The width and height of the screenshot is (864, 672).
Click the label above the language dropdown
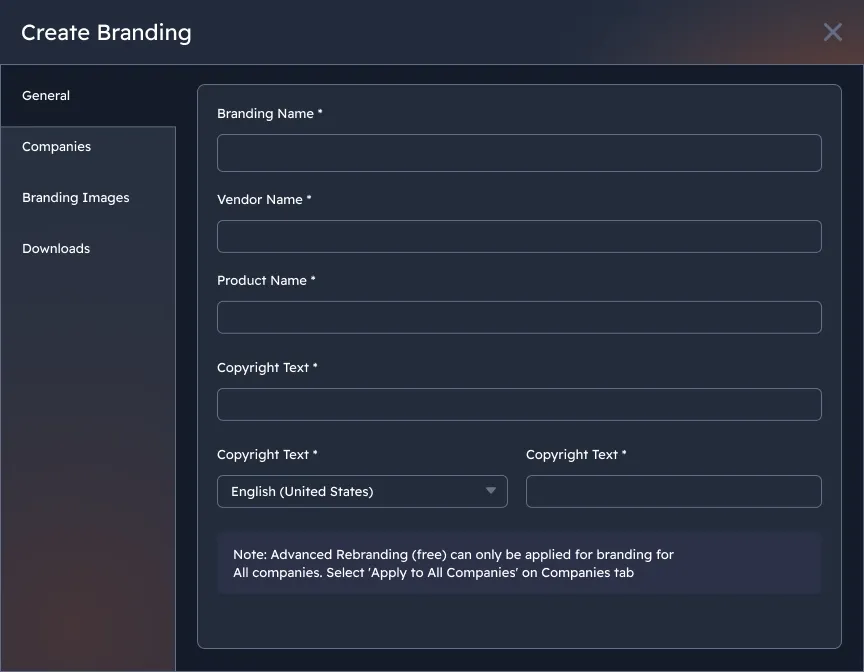tap(267, 455)
